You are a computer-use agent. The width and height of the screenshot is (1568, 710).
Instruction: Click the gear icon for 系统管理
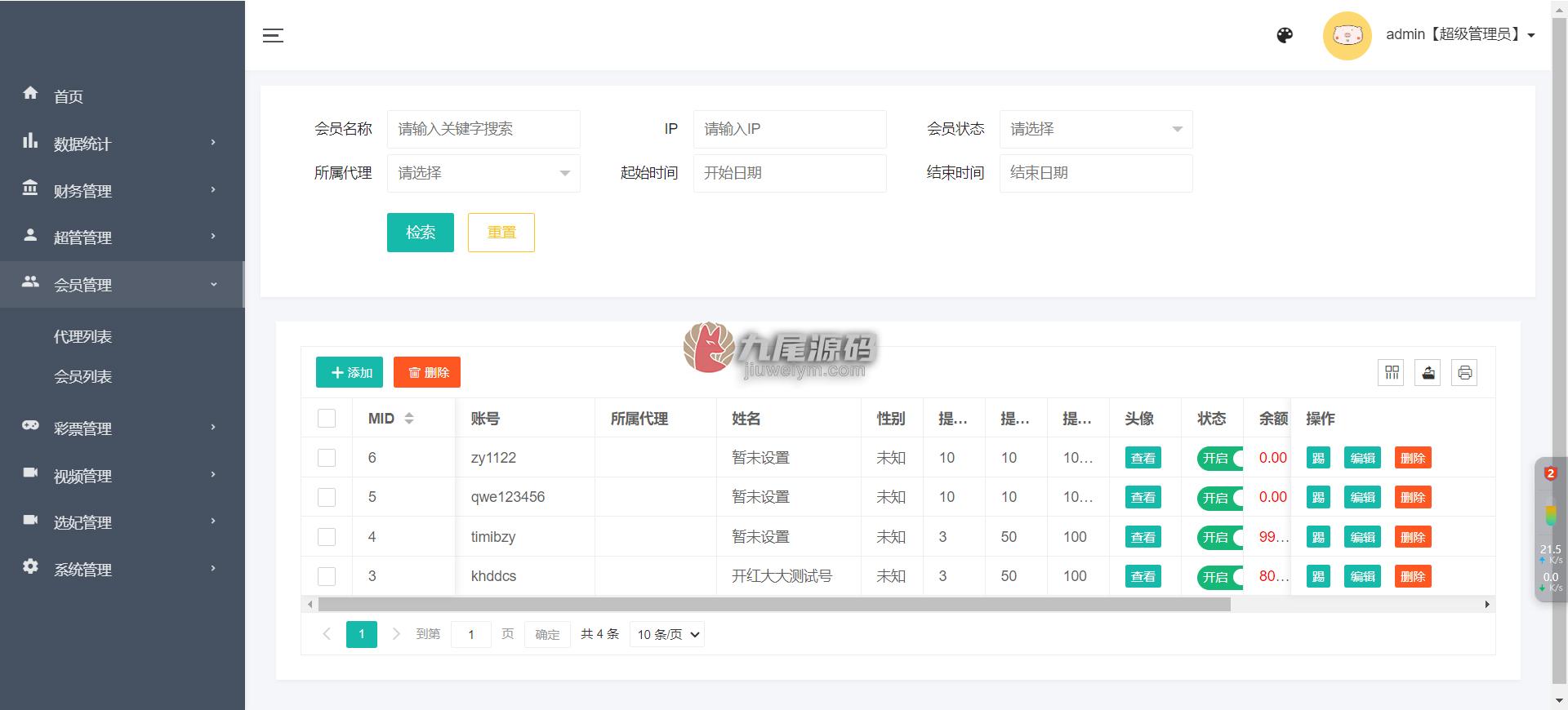[x=30, y=566]
